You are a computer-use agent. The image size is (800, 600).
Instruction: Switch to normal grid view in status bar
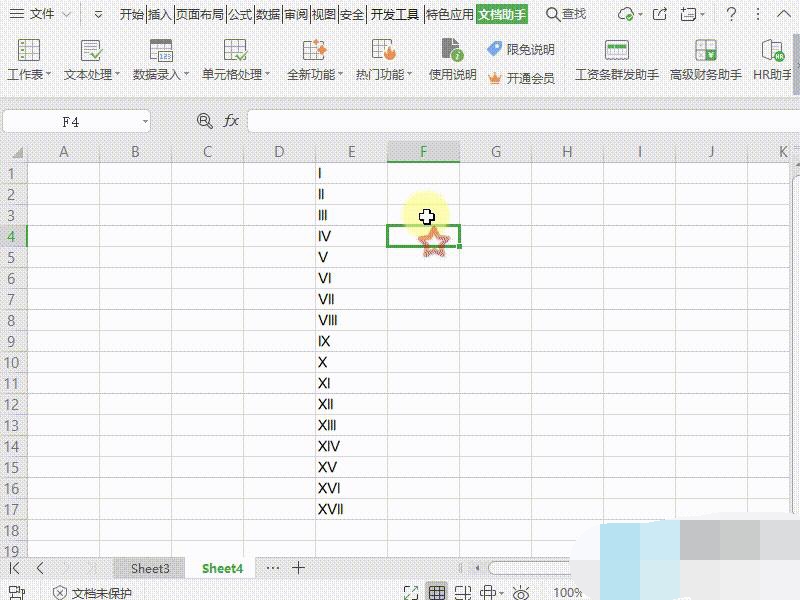[437, 593]
